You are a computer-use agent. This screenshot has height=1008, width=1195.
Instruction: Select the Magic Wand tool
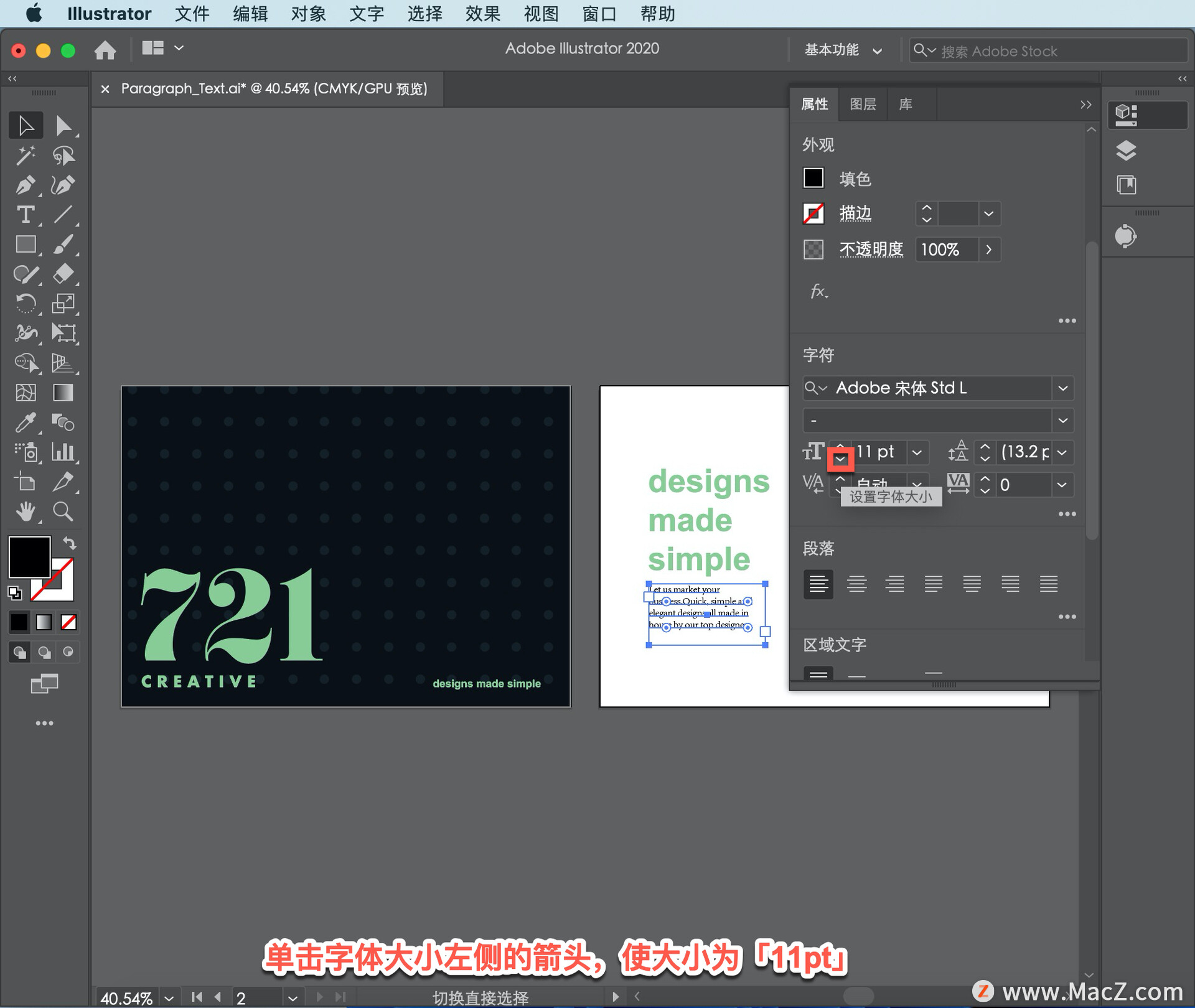25,155
